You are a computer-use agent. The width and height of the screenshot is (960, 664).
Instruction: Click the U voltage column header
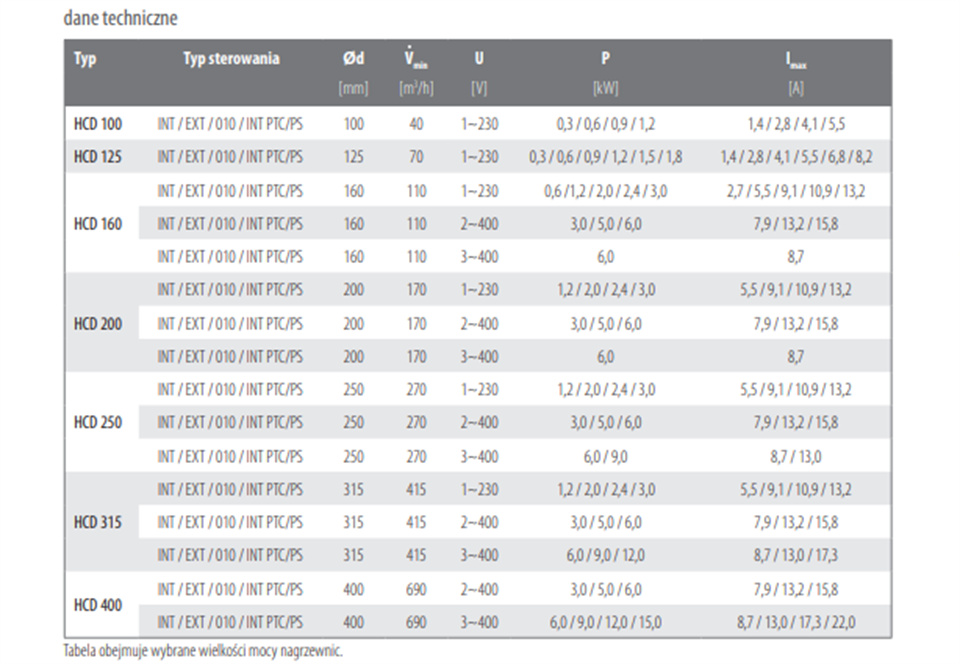(479, 59)
